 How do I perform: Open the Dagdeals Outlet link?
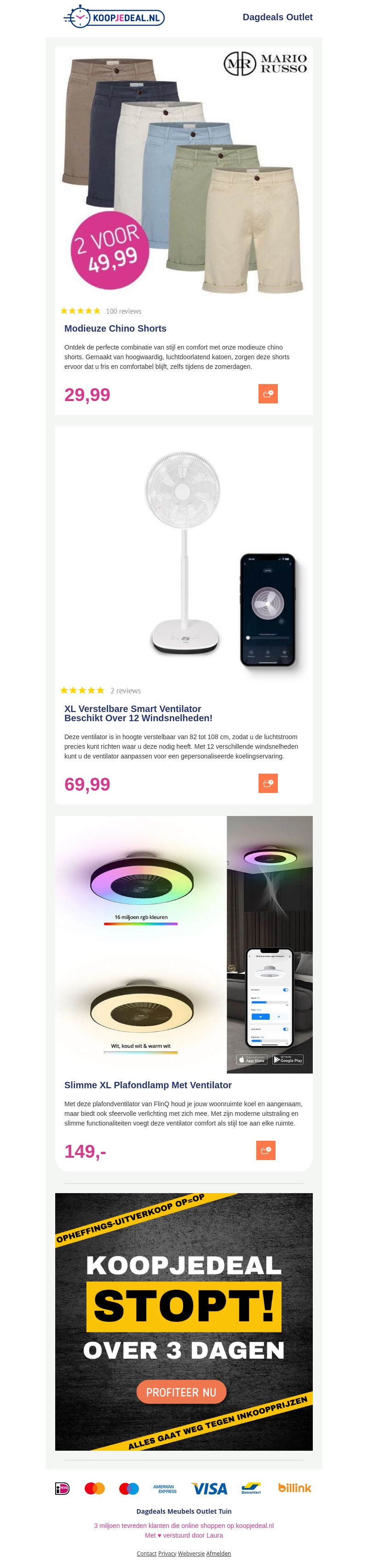(x=277, y=17)
